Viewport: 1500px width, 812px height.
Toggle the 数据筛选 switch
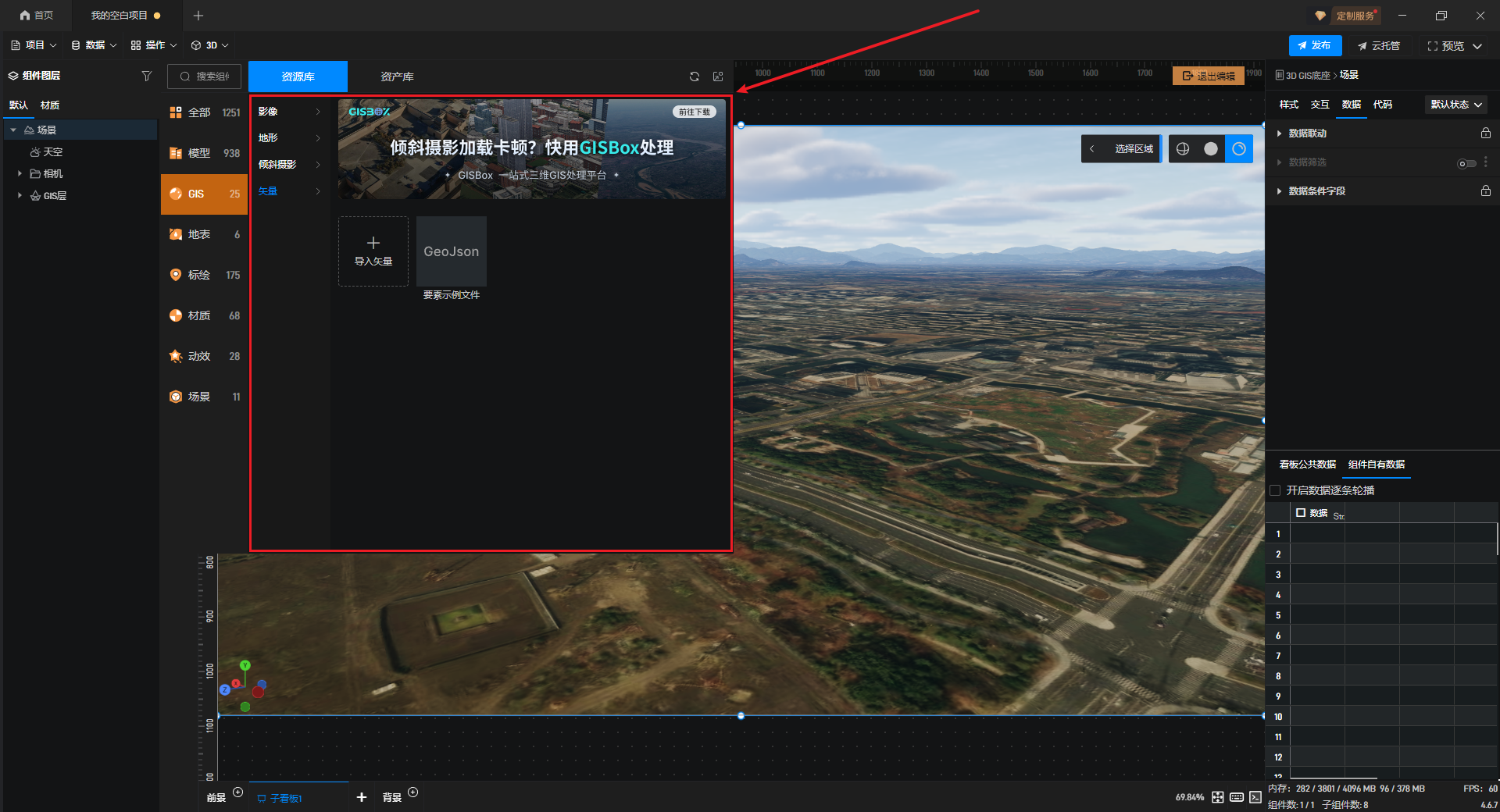[1466, 163]
